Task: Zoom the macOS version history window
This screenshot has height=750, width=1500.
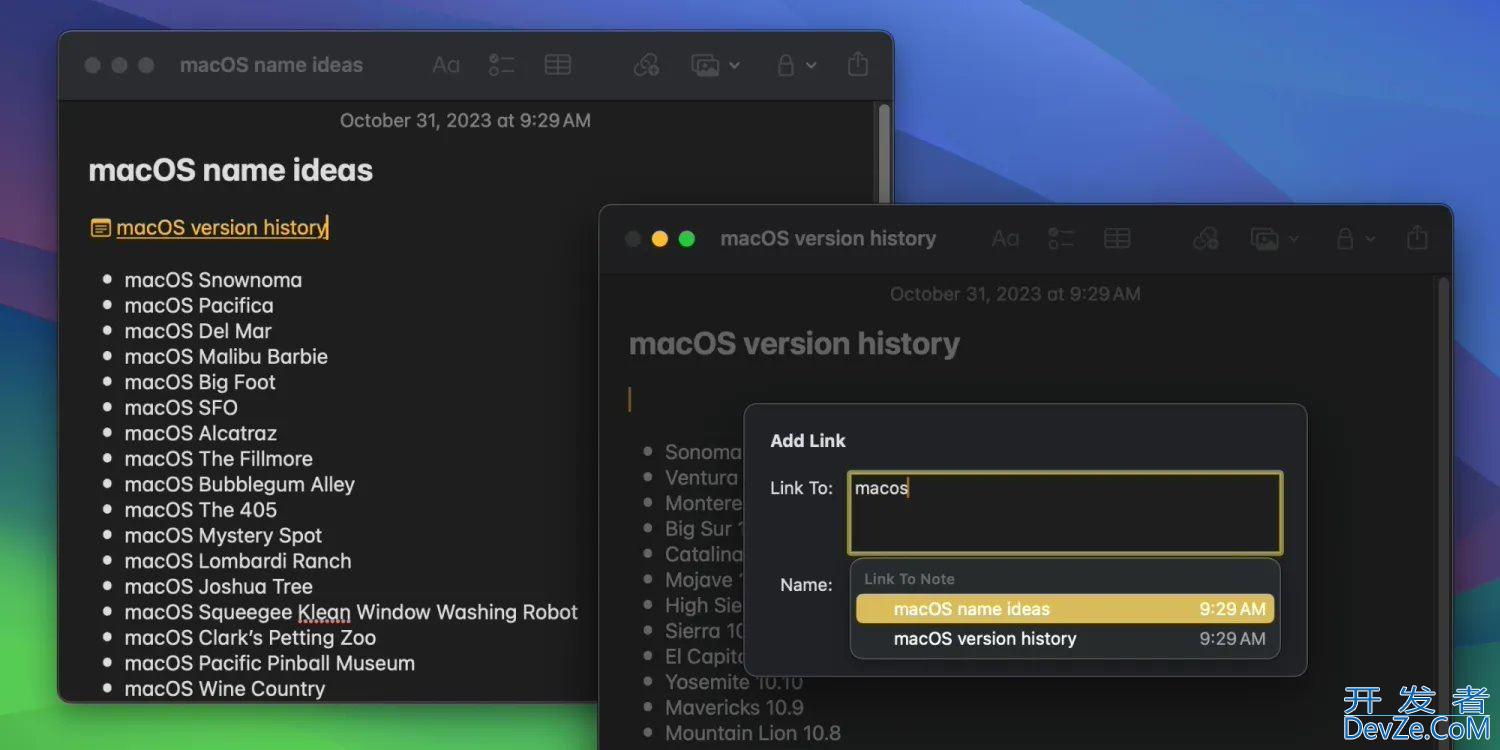Action: 687,239
